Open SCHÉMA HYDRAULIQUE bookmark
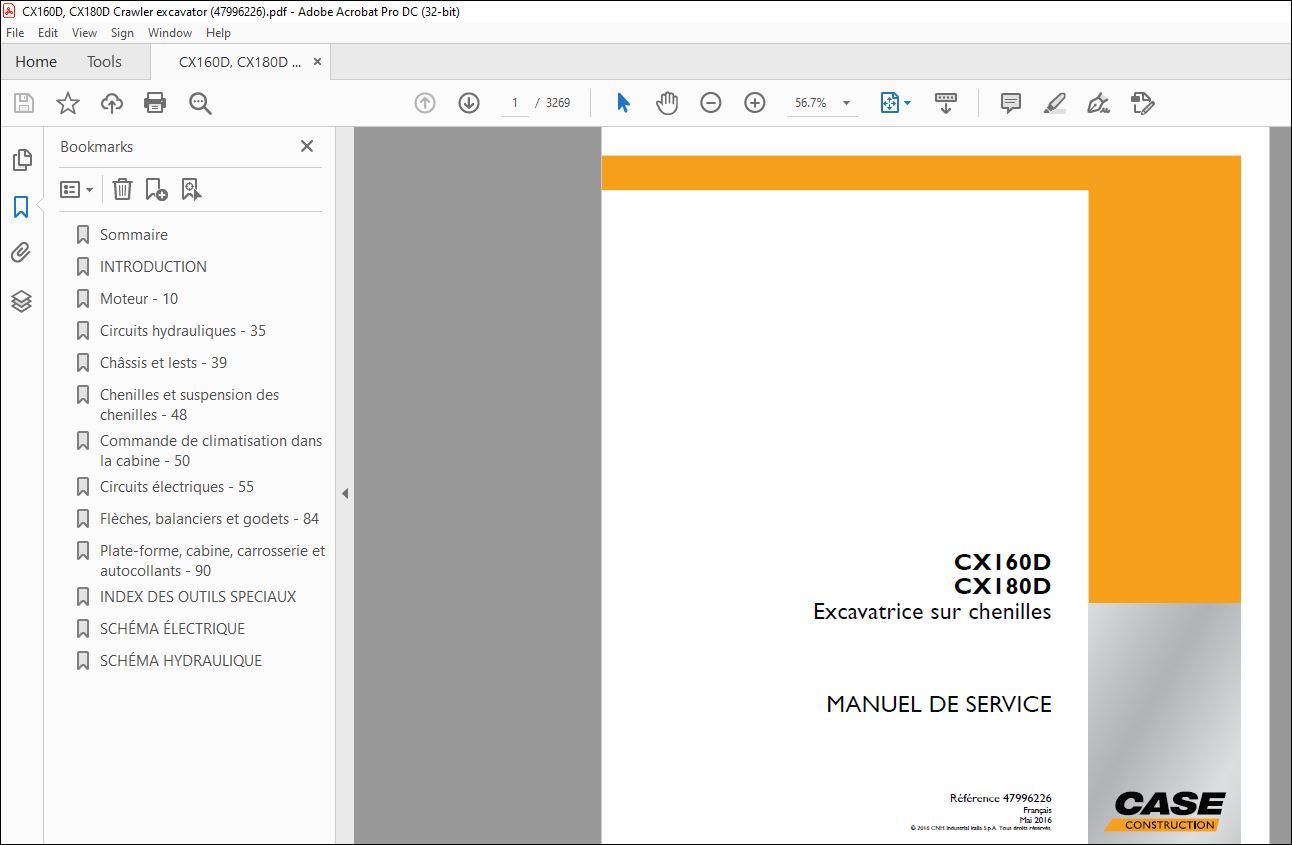 pyautogui.click(x=181, y=661)
